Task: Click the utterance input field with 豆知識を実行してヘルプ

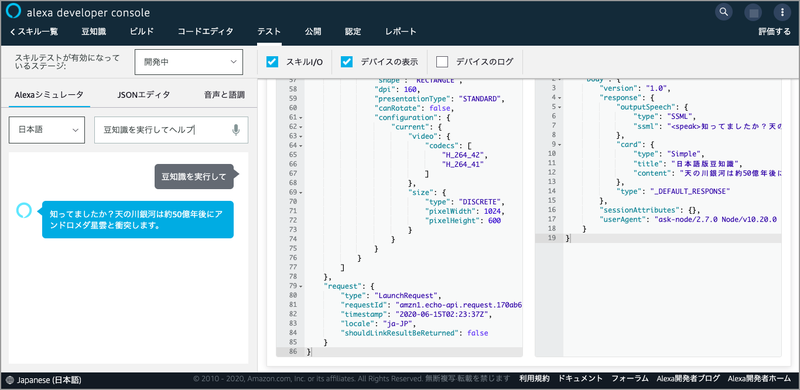Action: pyautogui.click(x=171, y=130)
